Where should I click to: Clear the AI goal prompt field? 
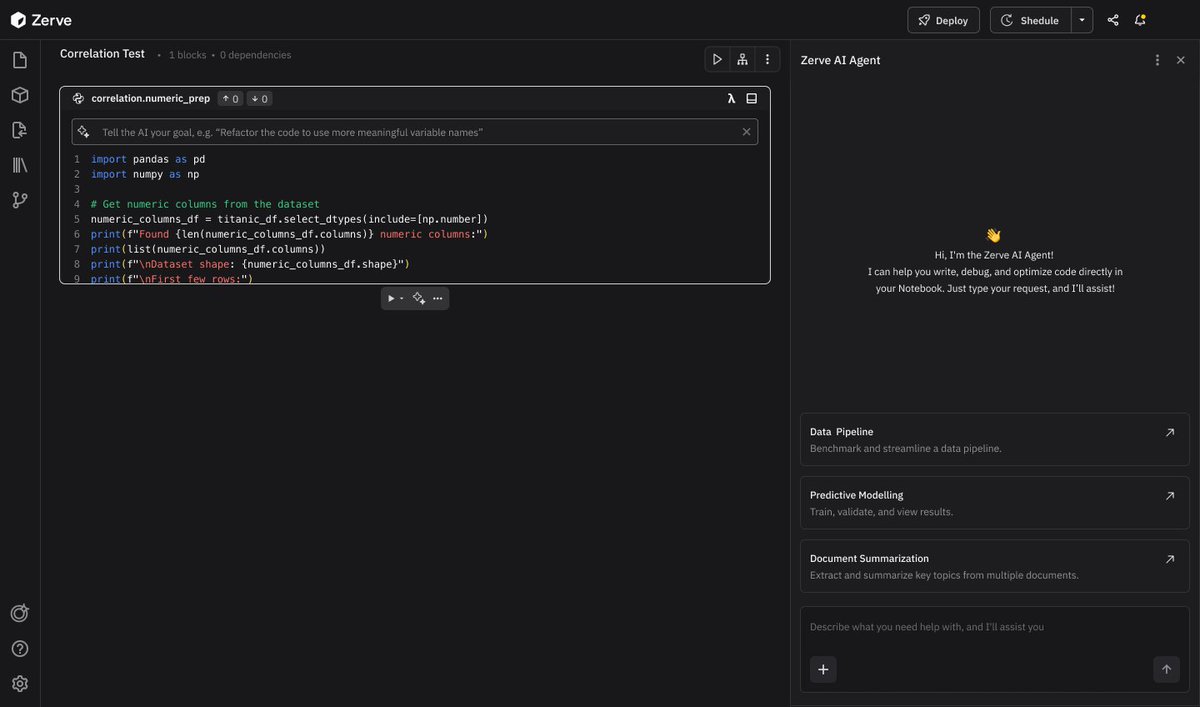(x=746, y=132)
